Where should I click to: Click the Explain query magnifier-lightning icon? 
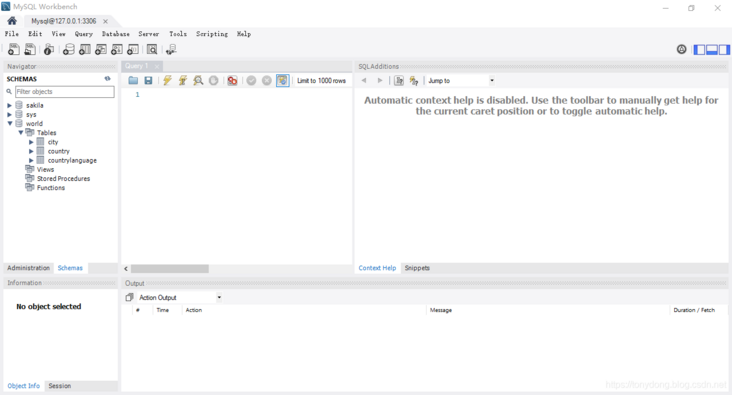(198, 80)
